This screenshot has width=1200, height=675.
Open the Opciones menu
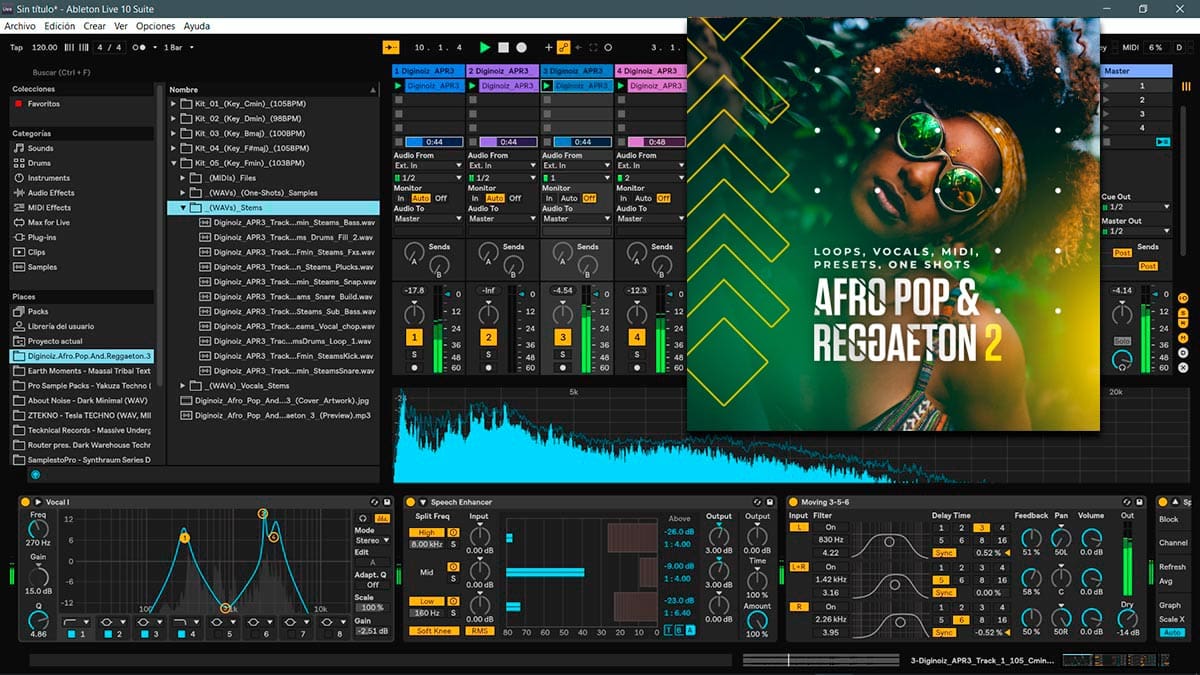[x=156, y=26]
